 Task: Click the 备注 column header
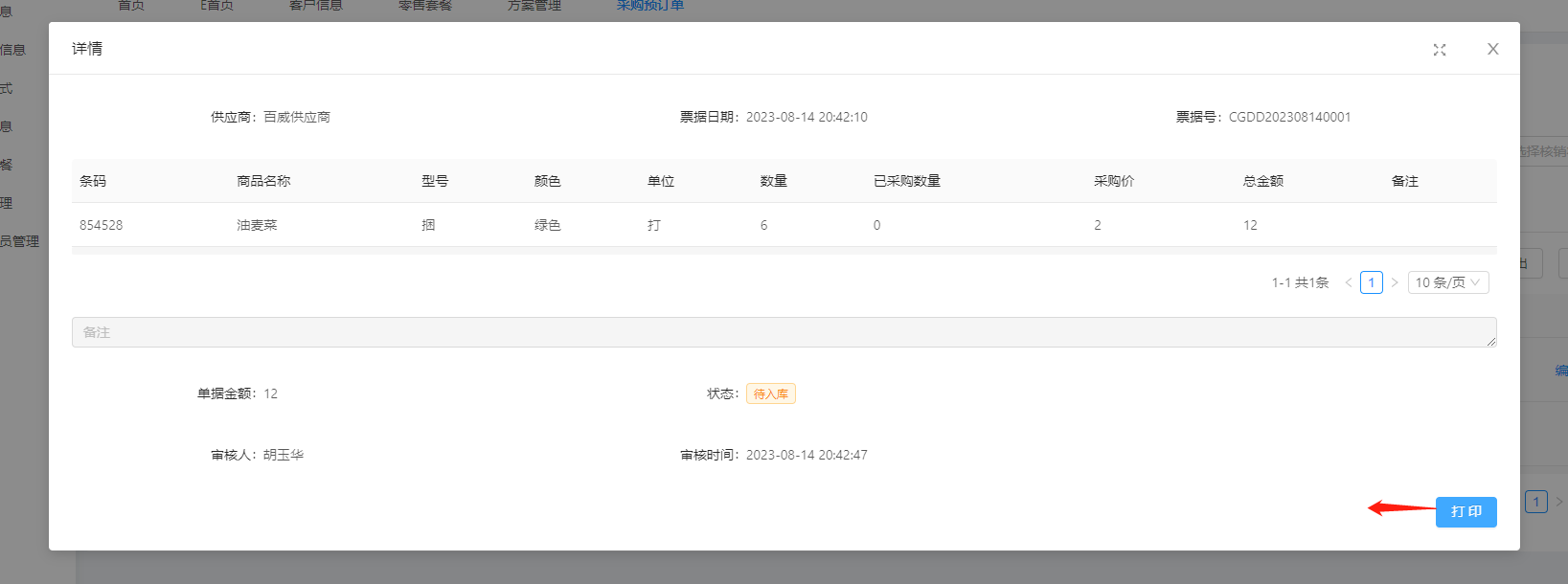click(1405, 181)
